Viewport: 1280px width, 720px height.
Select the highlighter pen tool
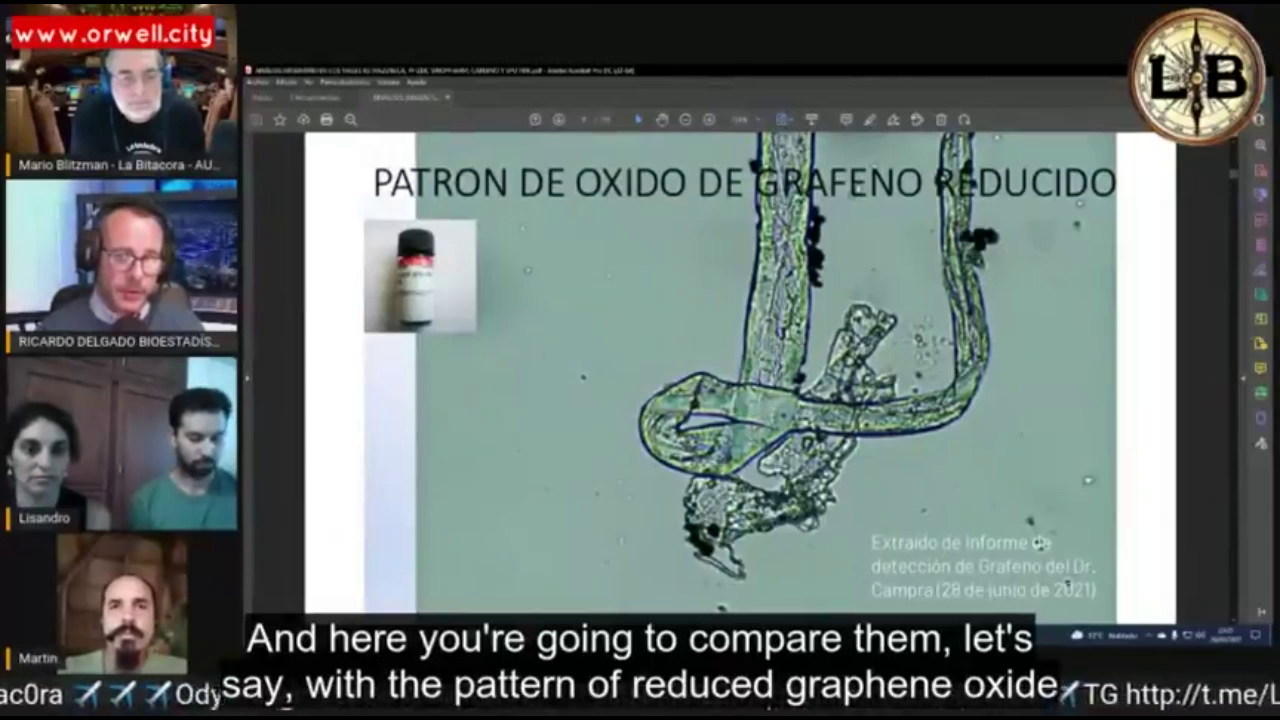870,120
